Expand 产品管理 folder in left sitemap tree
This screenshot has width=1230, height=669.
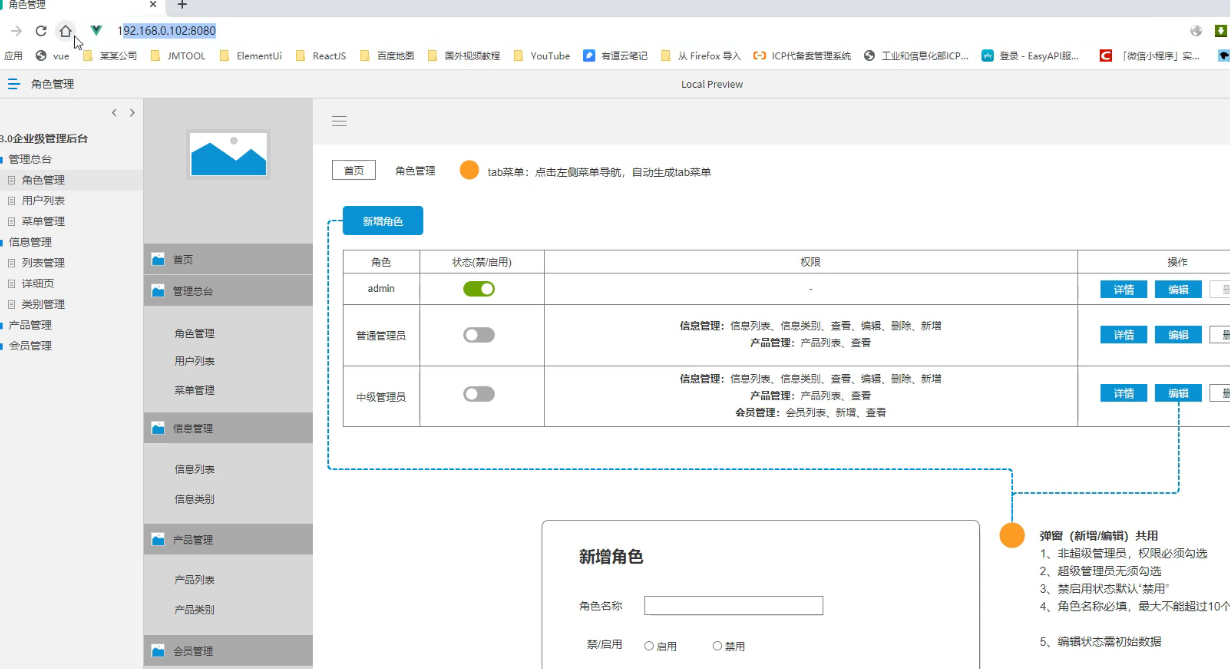coord(3,325)
